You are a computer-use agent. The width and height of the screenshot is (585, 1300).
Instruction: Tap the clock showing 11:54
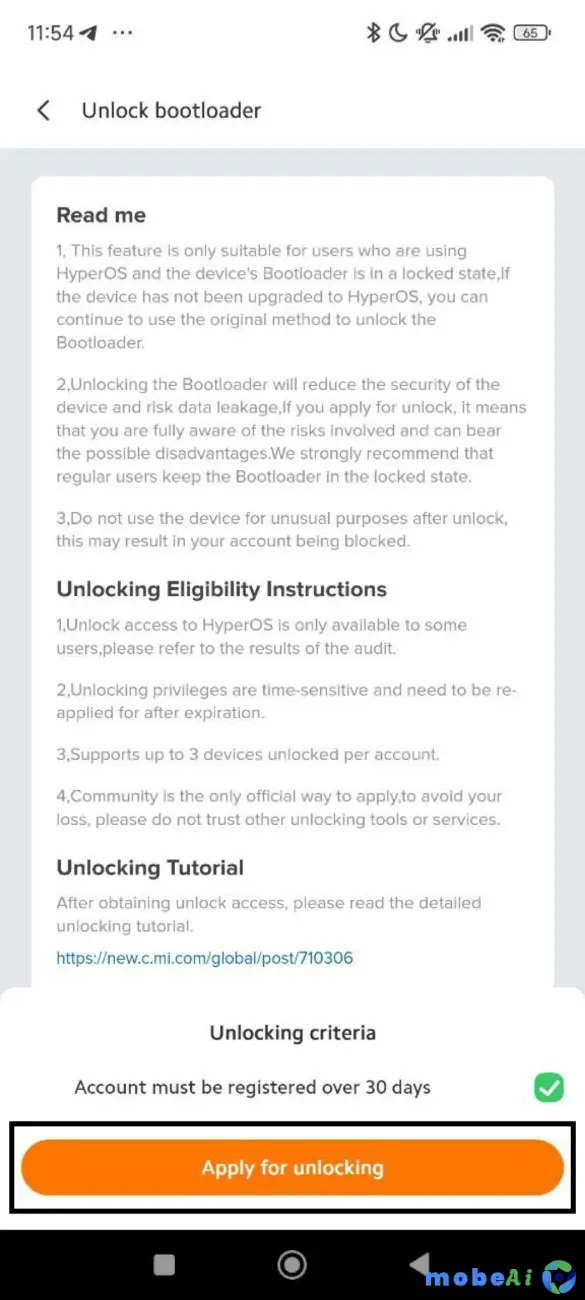[48, 32]
